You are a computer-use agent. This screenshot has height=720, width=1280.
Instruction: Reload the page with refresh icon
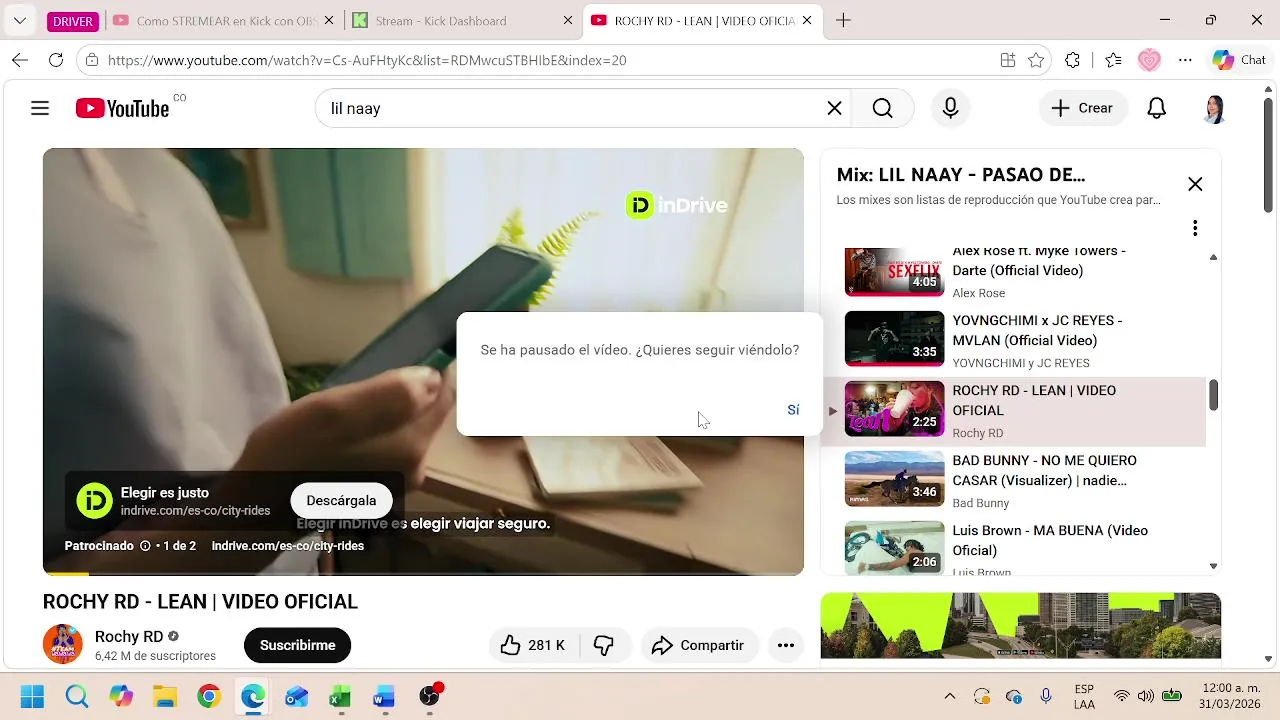(56, 60)
